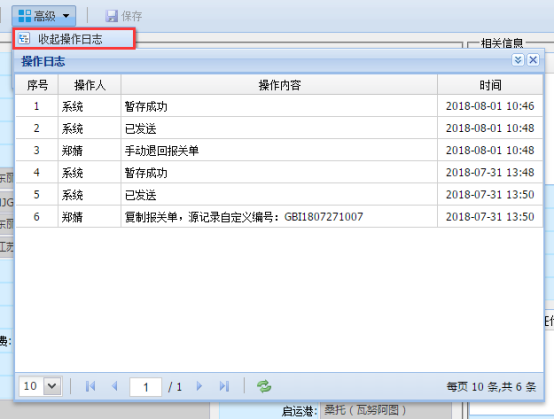Image resolution: width=554 pixels, height=420 pixels.
Task: Click the 时间 column header
Action: (490, 85)
